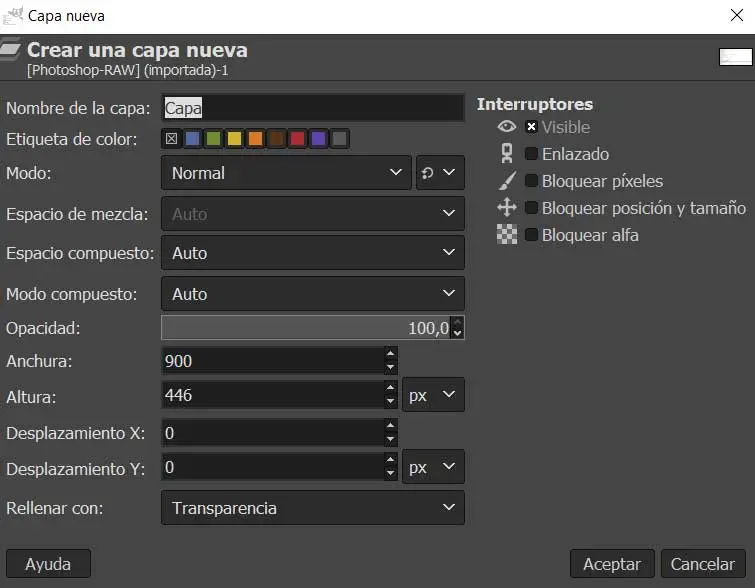Click the Cancelar button

pyautogui.click(x=702, y=564)
